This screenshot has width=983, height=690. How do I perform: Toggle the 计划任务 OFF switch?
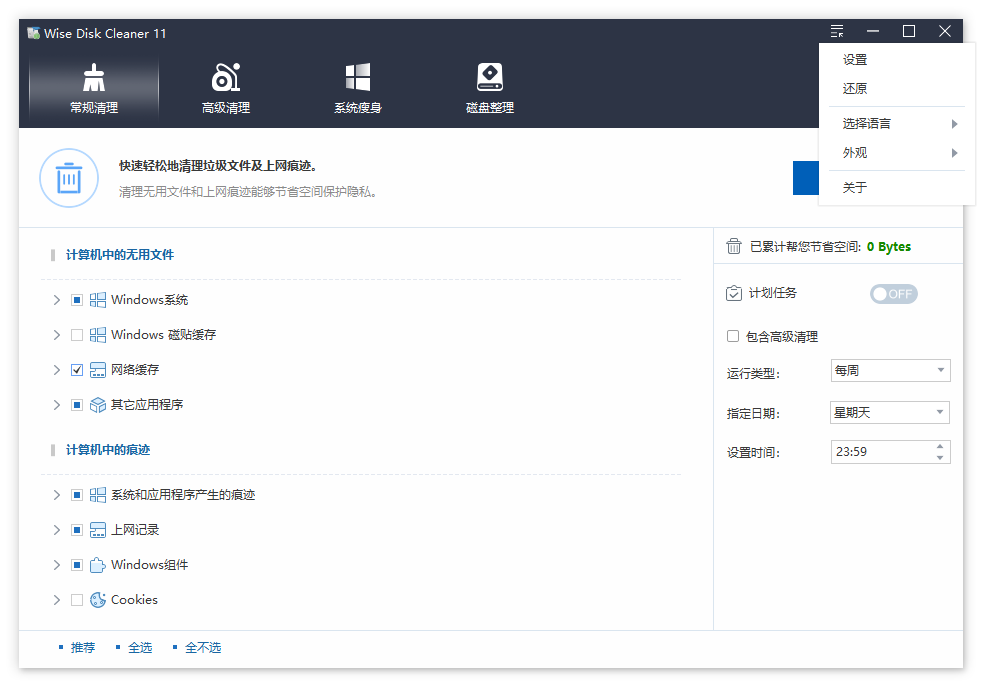(893, 294)
